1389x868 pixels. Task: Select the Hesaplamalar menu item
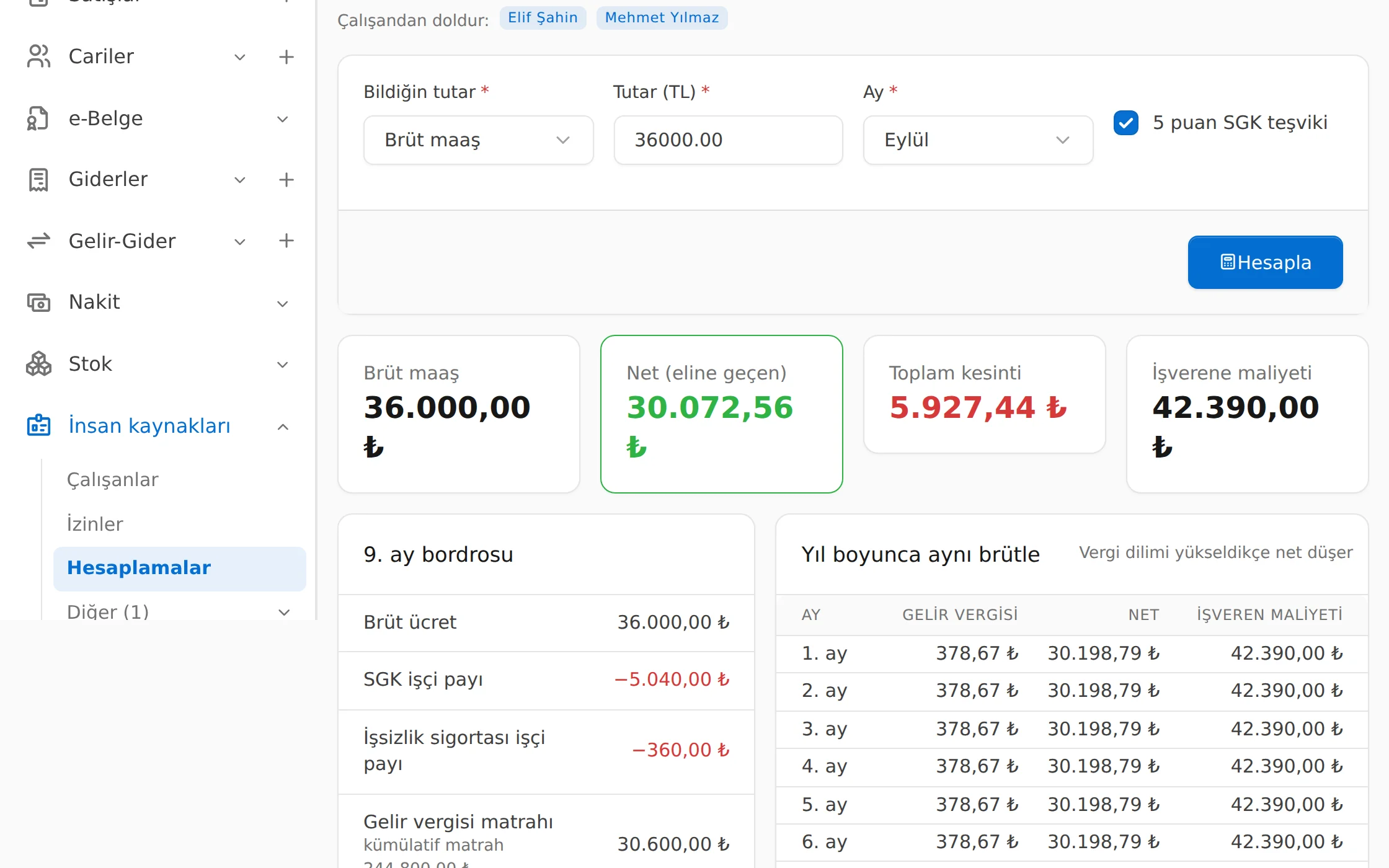tap(179, 569)
